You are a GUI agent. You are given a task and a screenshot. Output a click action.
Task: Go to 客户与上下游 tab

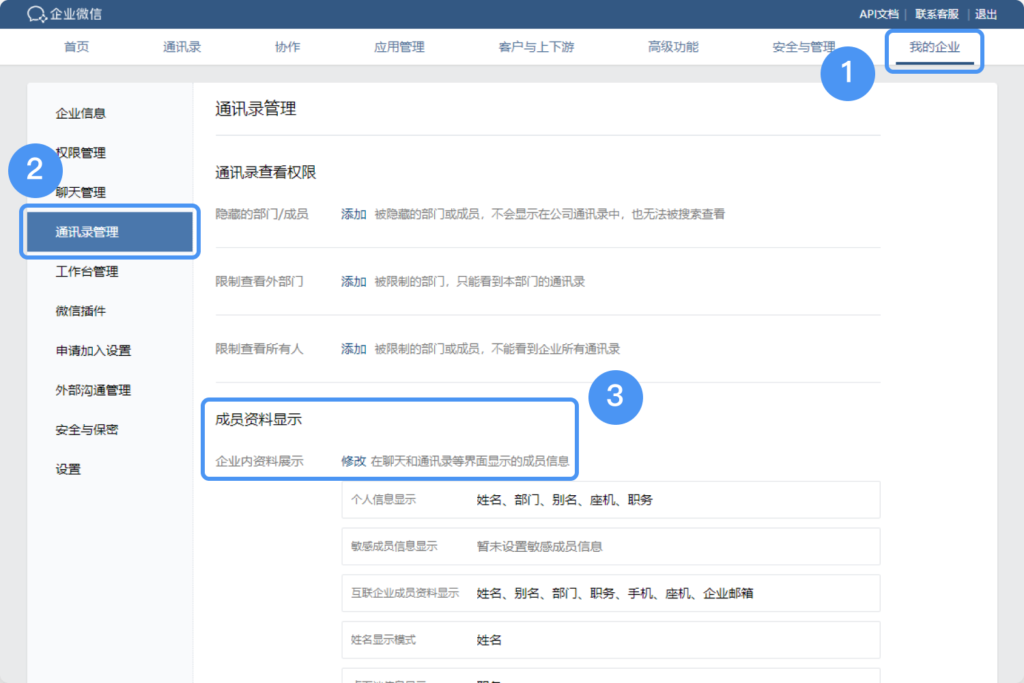(x=536, y=47)
